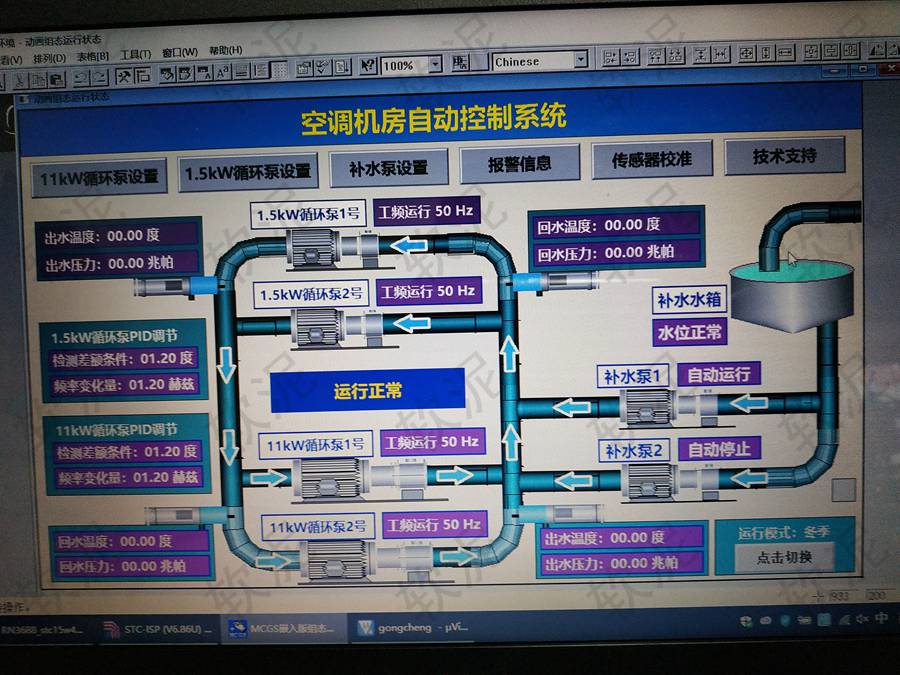This screenshot has height=675, width=900.
Task: Open the 窗口(W) menu
Action: [179, 52]
